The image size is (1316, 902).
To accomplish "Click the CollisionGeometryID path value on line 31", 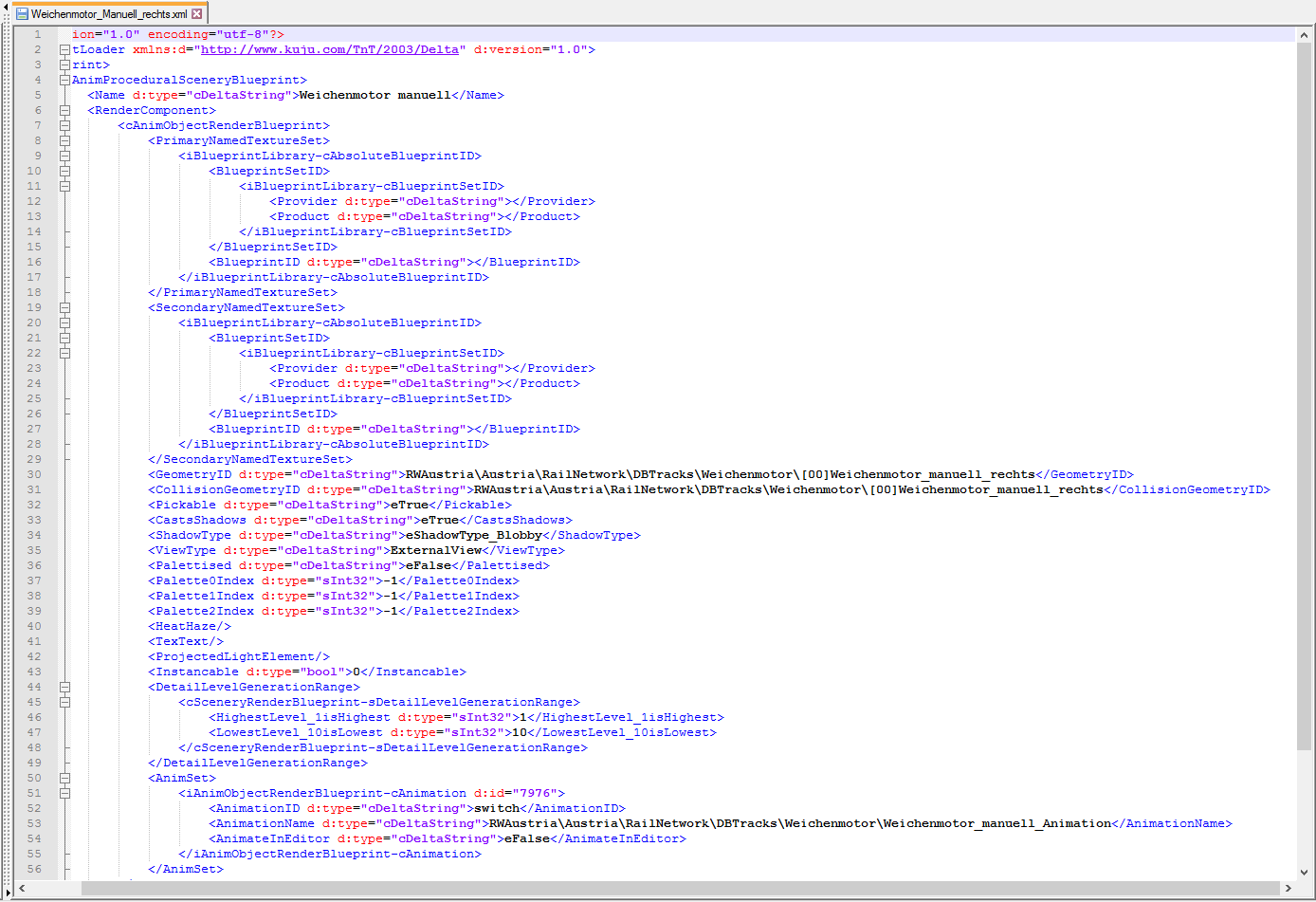I will coord(789,489).
